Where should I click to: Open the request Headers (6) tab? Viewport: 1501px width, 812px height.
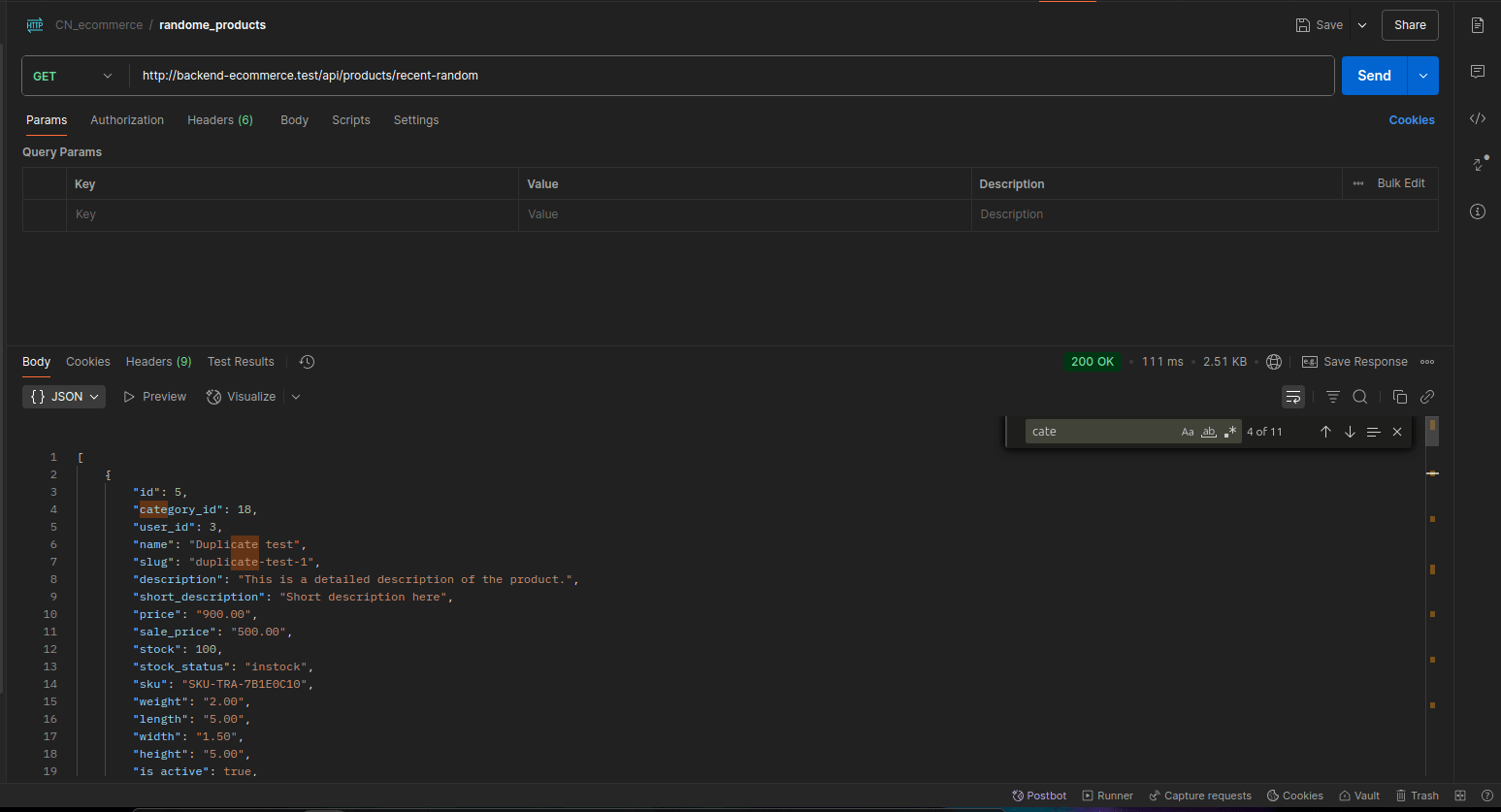[220, 120]
